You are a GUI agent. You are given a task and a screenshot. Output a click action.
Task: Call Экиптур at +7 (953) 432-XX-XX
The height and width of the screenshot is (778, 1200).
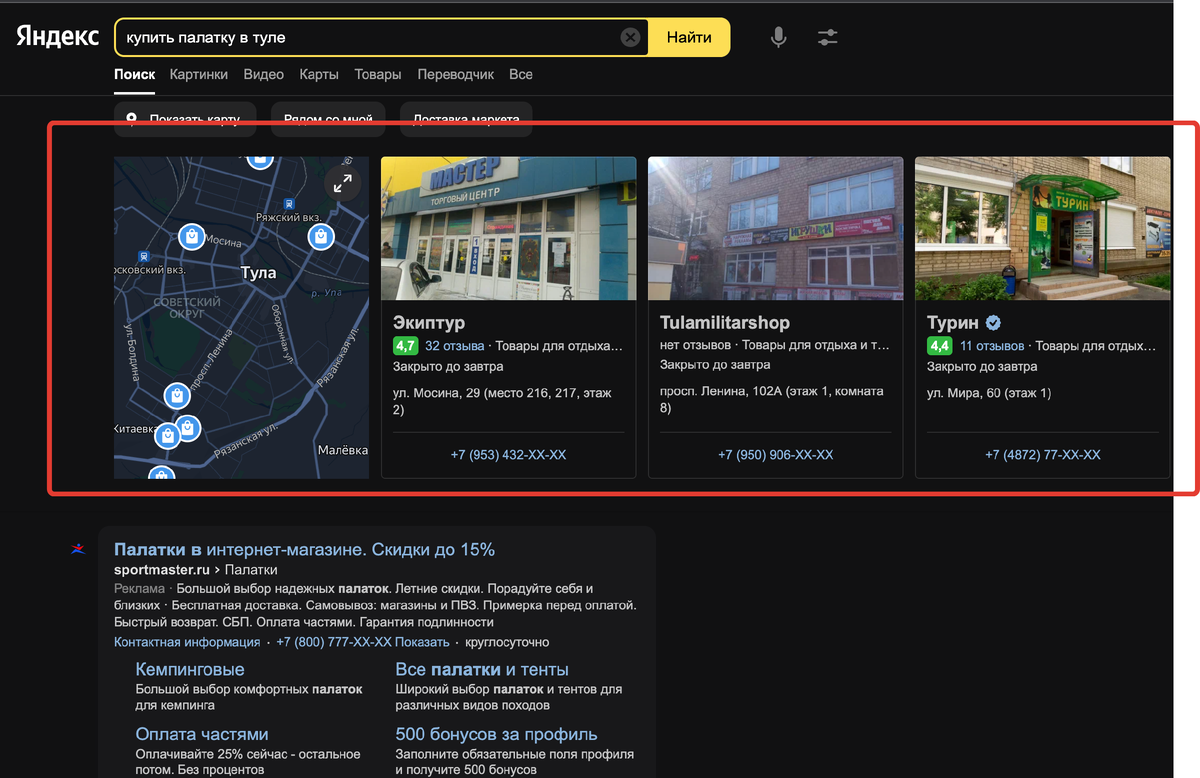(508, 455)
